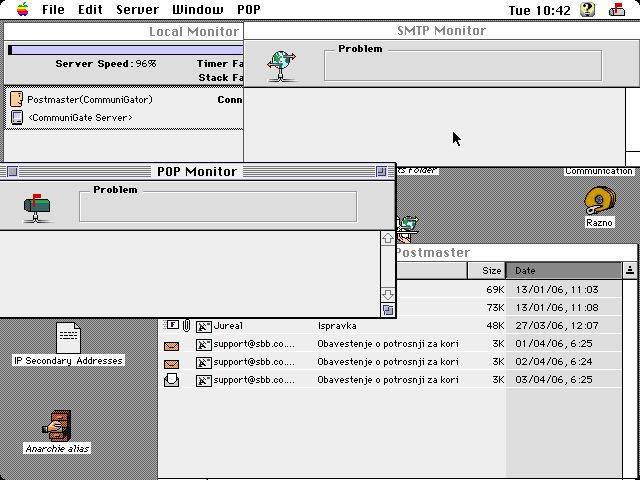Click the unread envelope icon for 01/04/06 message

click(x=172, y=344)
